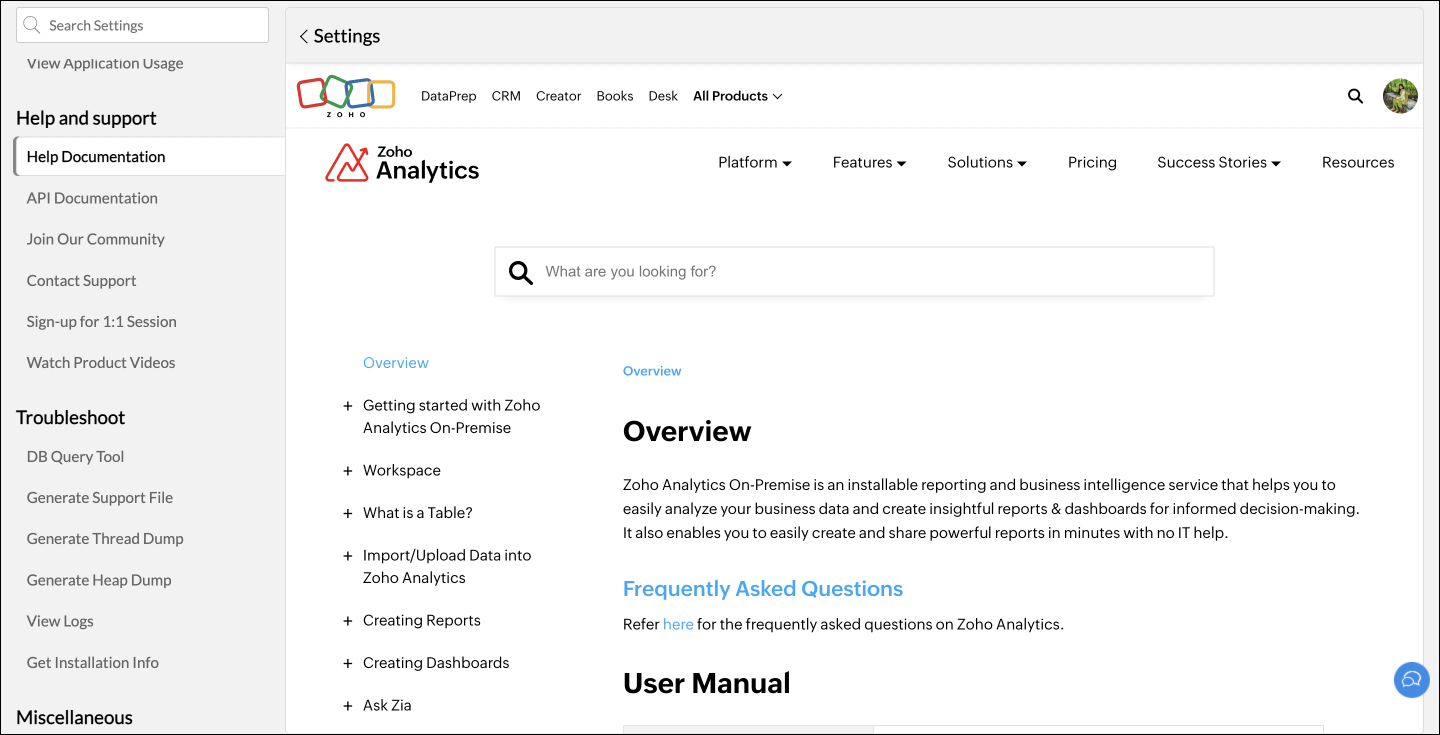
Task: Open Watch Product Videos
Action: pyautogui.click(x=101, y=363)
